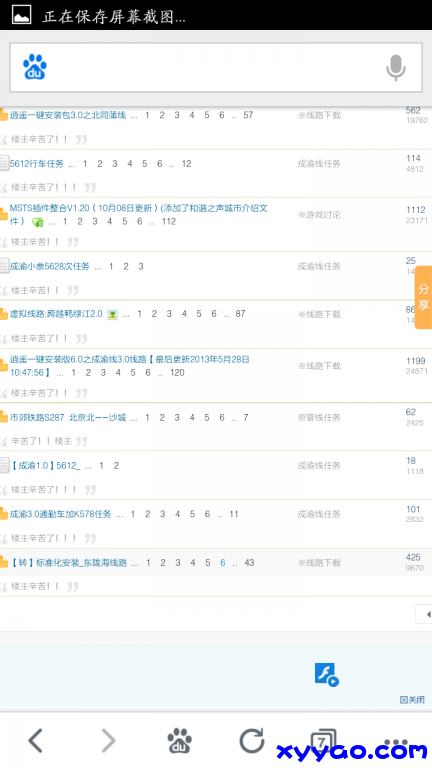432x768 pixels.
Task: Tap folder icon beside 成渝3.0通勤车加K578任务
Action: (x=4, y=514)
